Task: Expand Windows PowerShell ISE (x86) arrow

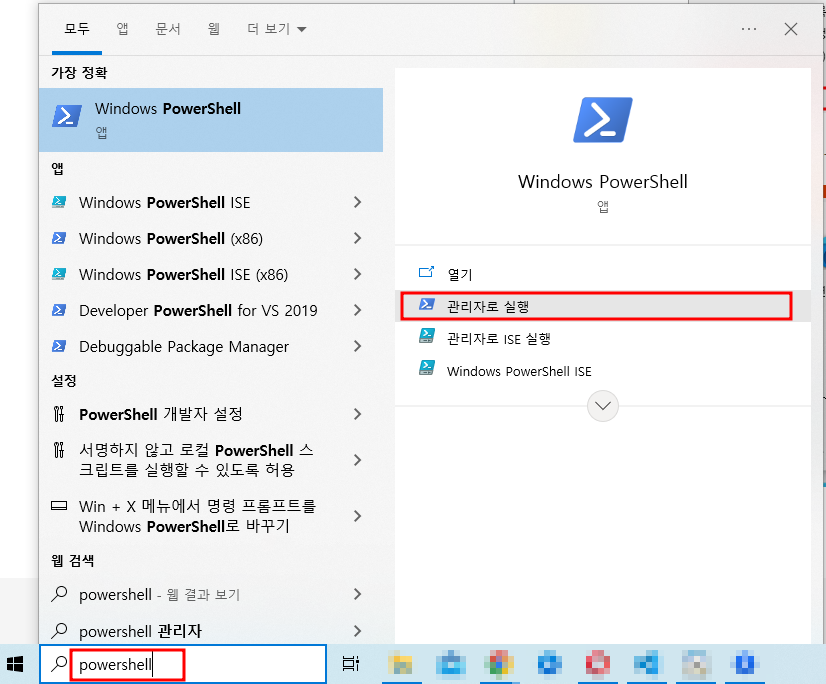Action: pyautogui.click(x=358, y=274)
